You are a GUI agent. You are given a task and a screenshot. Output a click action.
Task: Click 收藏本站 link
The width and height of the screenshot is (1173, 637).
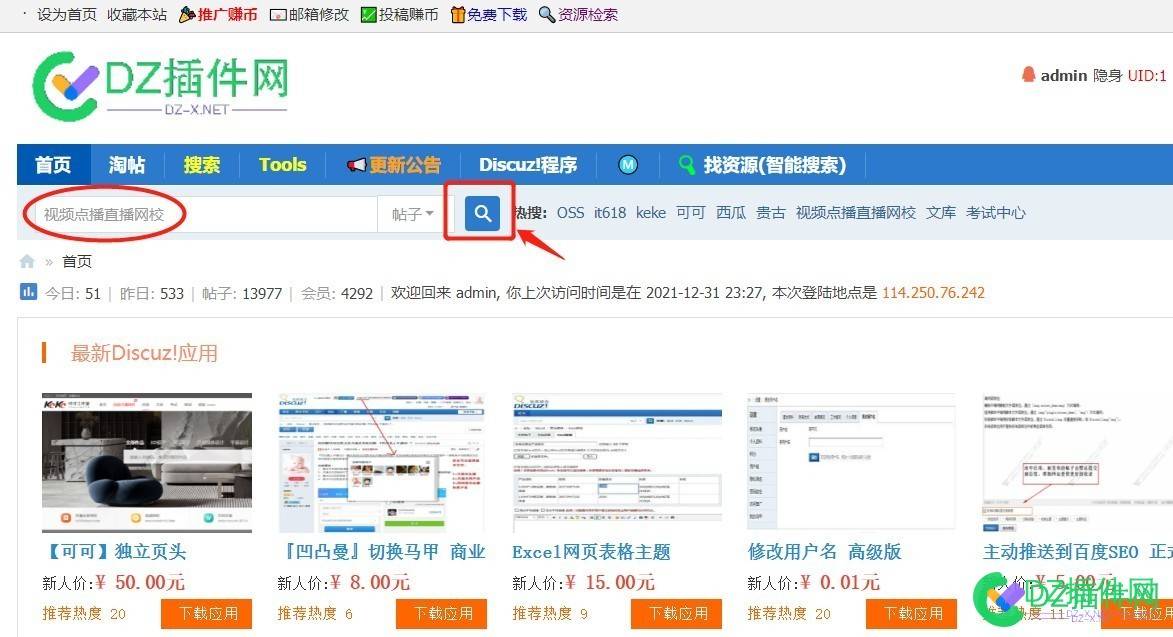click(x=137, y=14)
